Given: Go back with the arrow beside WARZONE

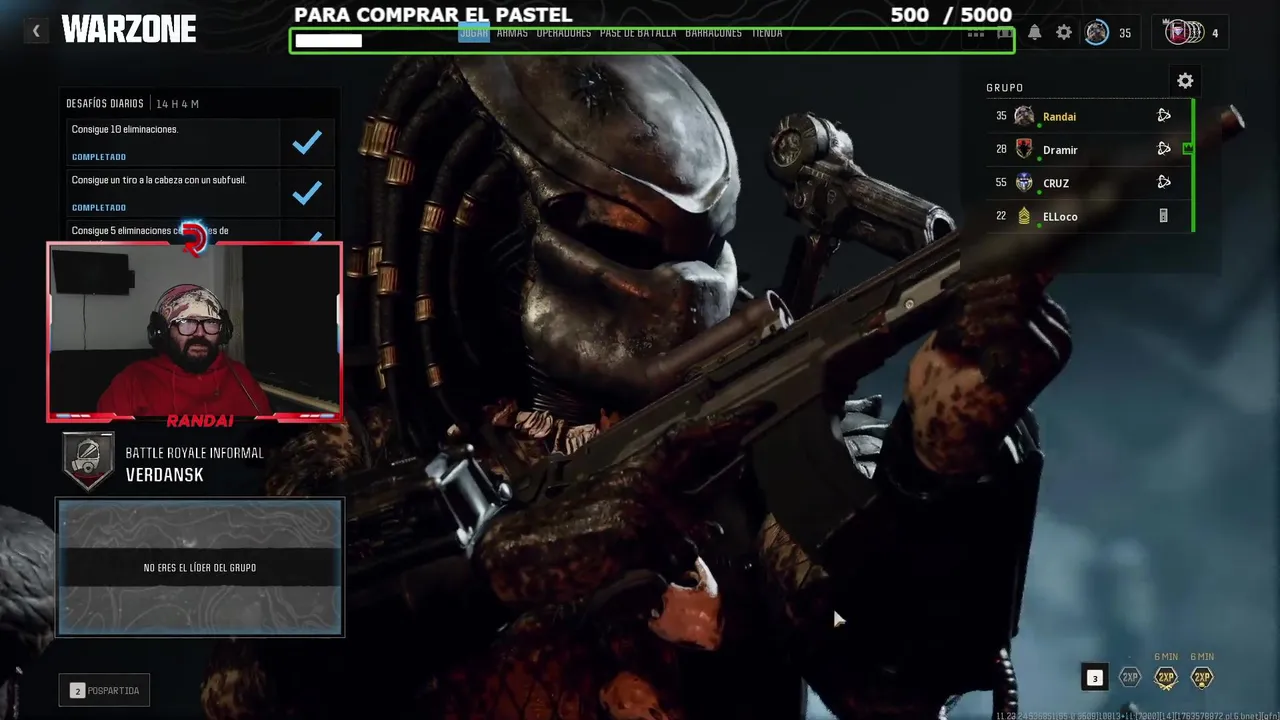Looking at the screenshot, I should pyautogui.click(x=36, y=31).
